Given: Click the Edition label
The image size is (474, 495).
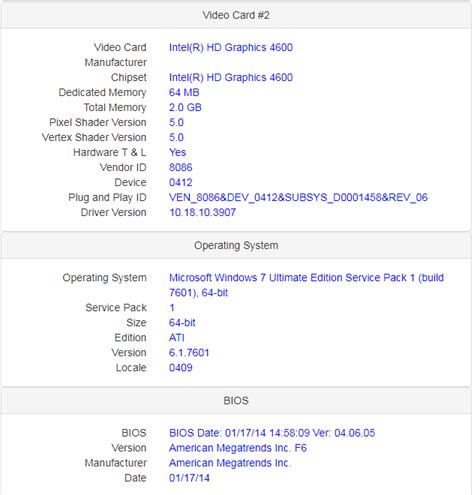Looking at the screenshot, I should pyautogui.click(x=130, y=338).
